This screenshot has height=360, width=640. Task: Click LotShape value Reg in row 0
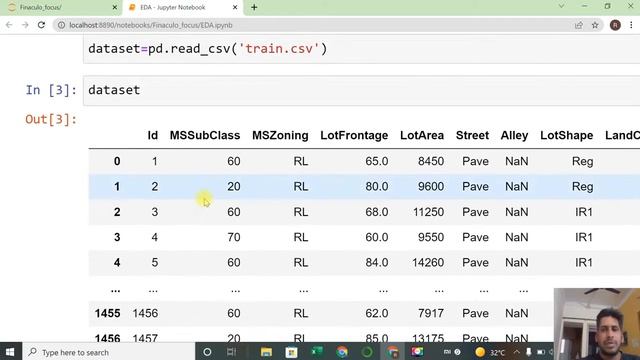pos(582,161)
